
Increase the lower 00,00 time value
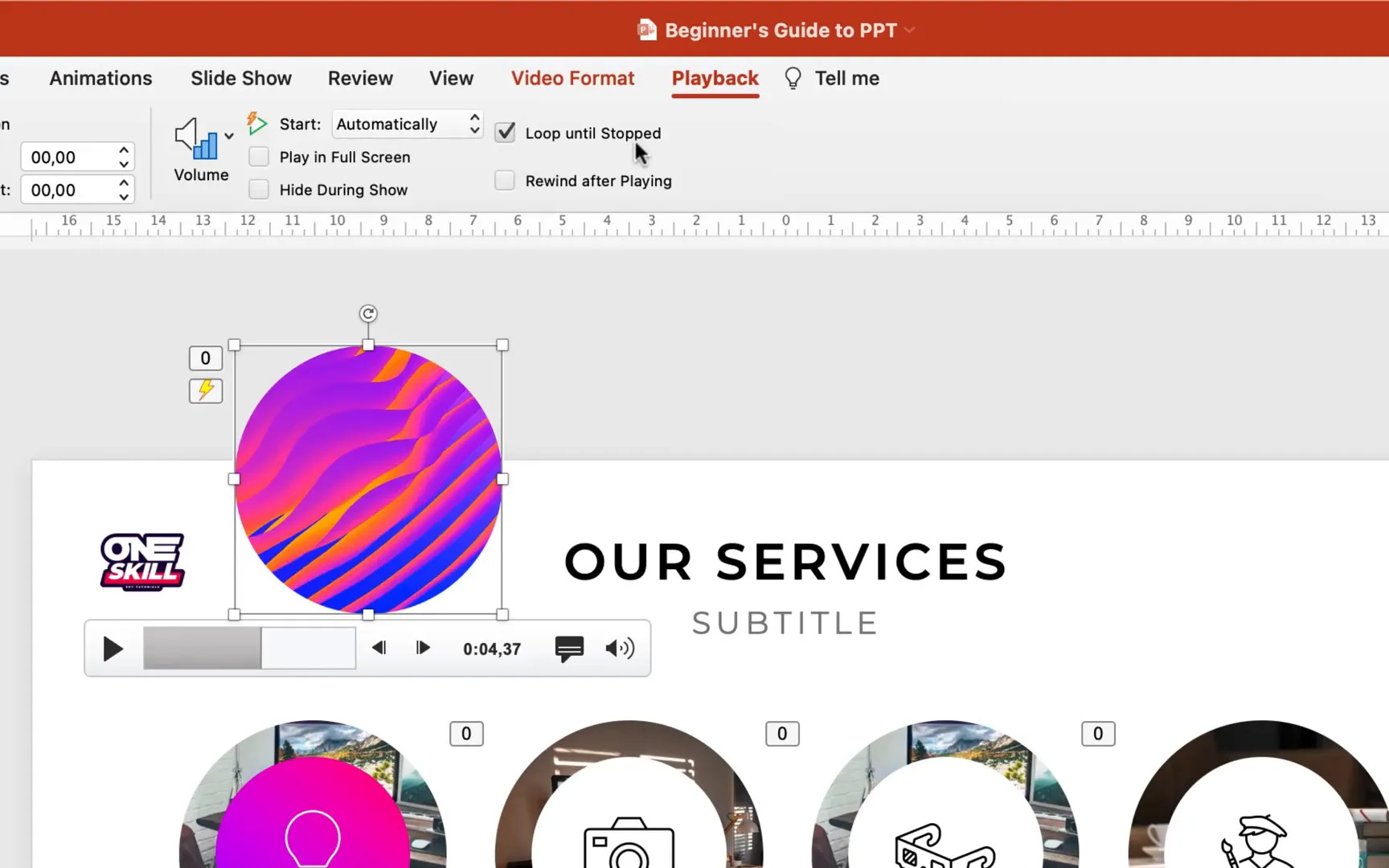click(x=124, y=183)
